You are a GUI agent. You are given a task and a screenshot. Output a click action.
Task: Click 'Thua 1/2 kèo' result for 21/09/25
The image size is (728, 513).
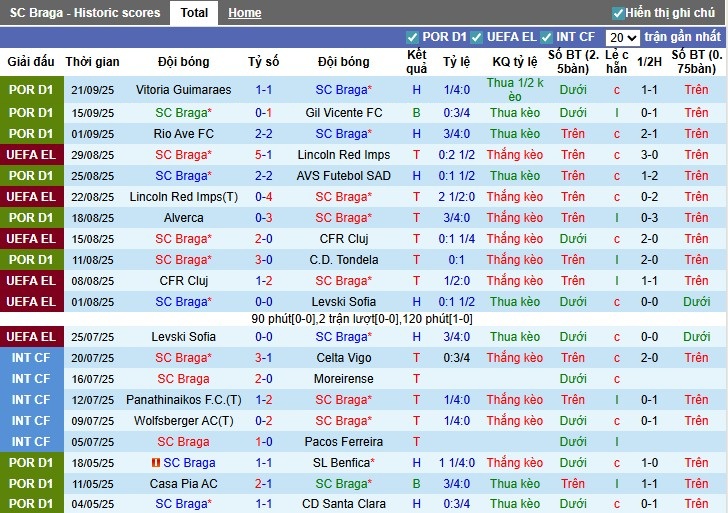pos(514,90)
